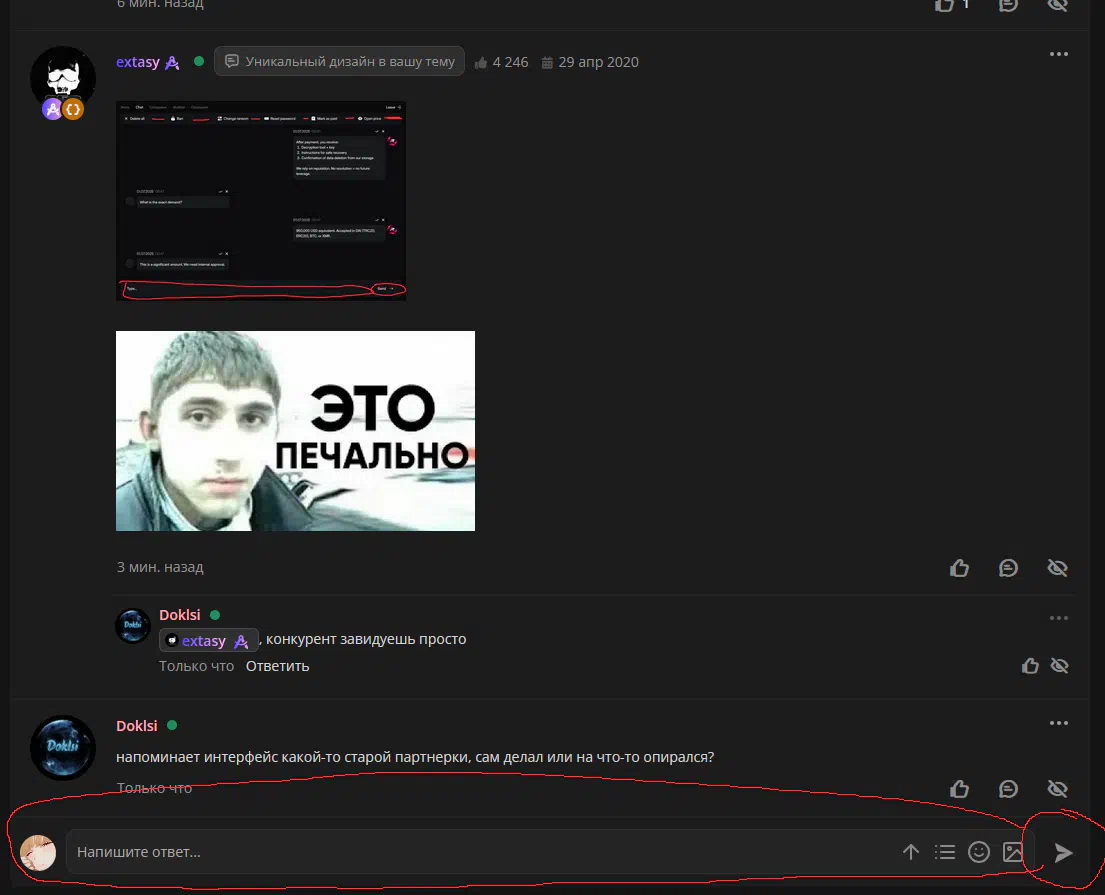Click comment icon on Doklsi's last post
This screenshot has width=1105, height=895.
tap(1008, 788)
